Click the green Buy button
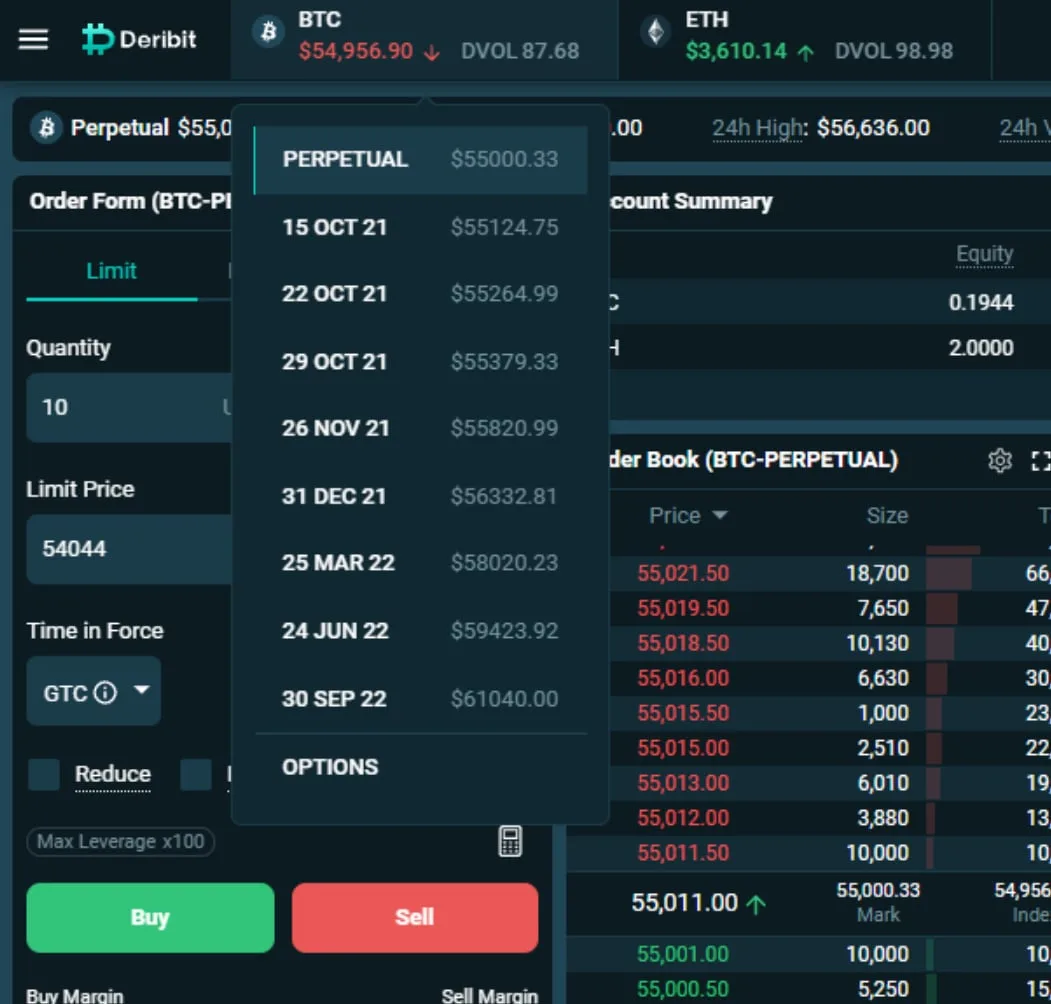 (150, 918)
